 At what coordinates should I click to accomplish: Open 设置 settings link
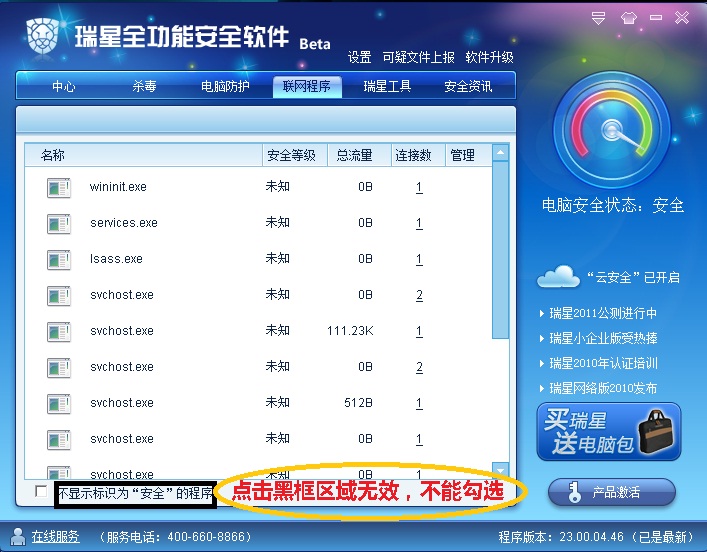359,57
